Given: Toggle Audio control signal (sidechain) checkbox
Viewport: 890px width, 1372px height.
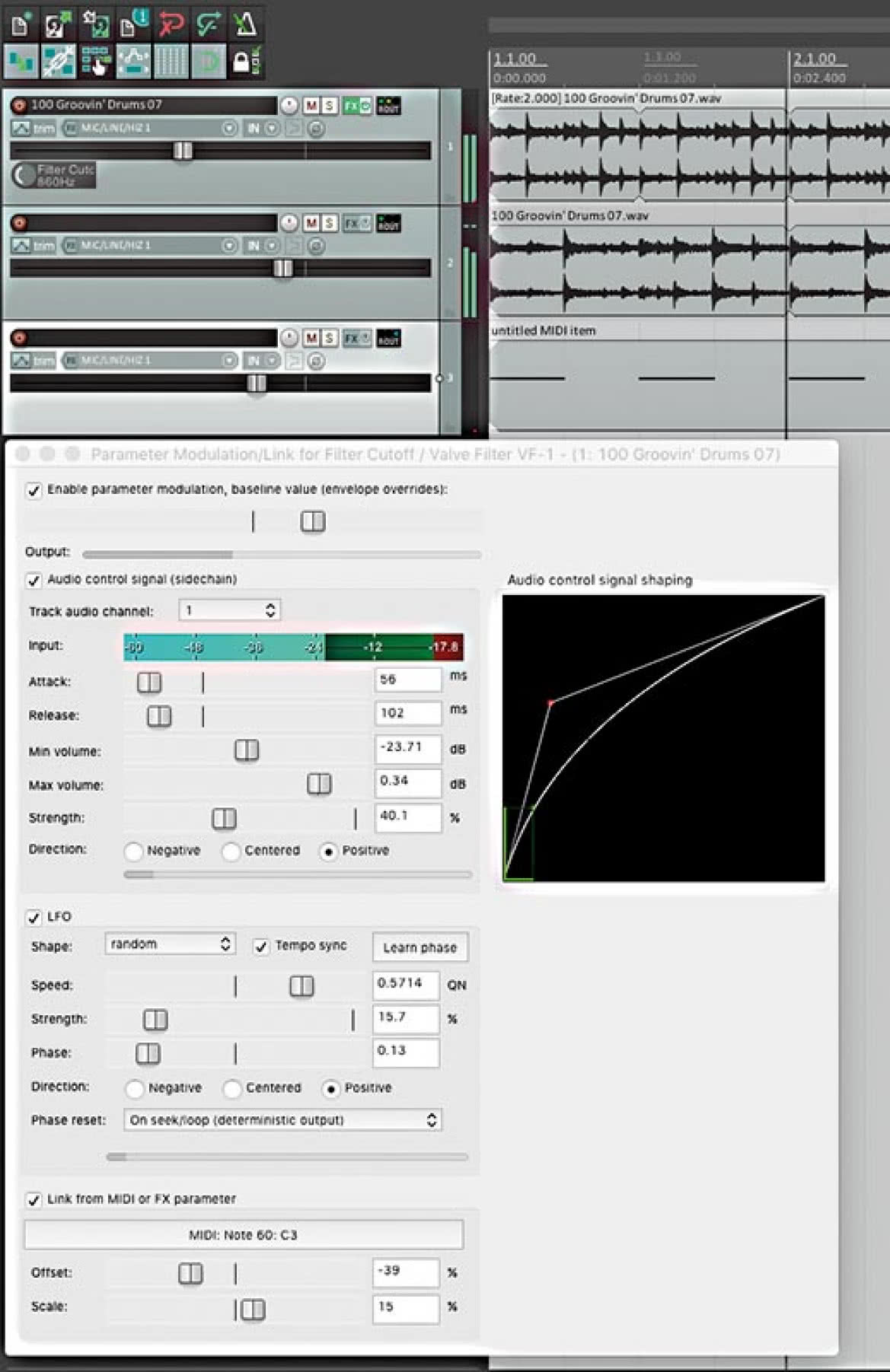Looking at the screenshot, I should (x=33, y=581).
